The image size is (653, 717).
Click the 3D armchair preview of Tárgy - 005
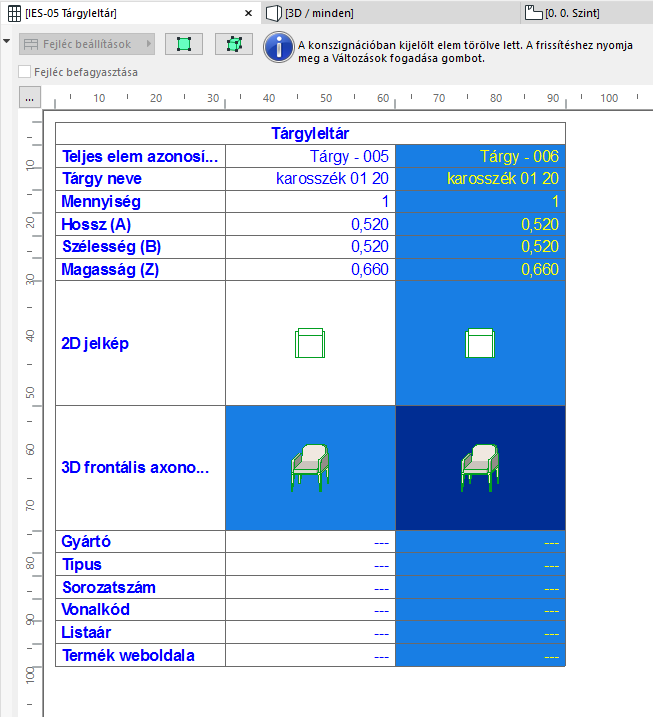310,468
